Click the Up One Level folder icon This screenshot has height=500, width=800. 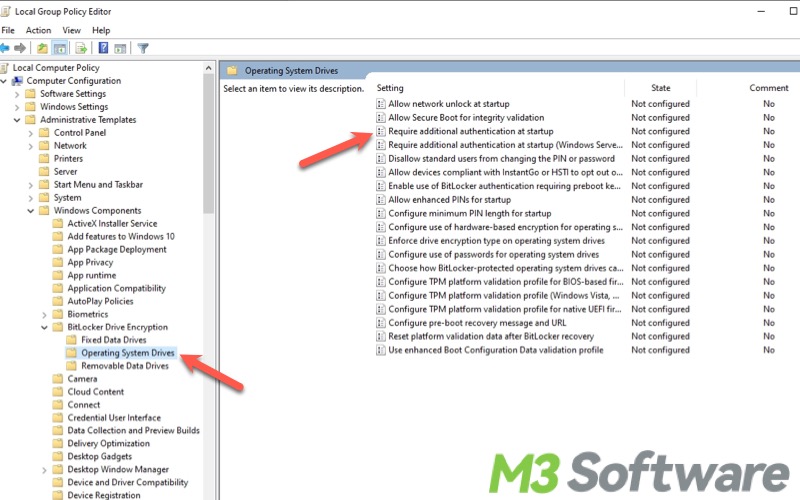[x=42, y=47]
